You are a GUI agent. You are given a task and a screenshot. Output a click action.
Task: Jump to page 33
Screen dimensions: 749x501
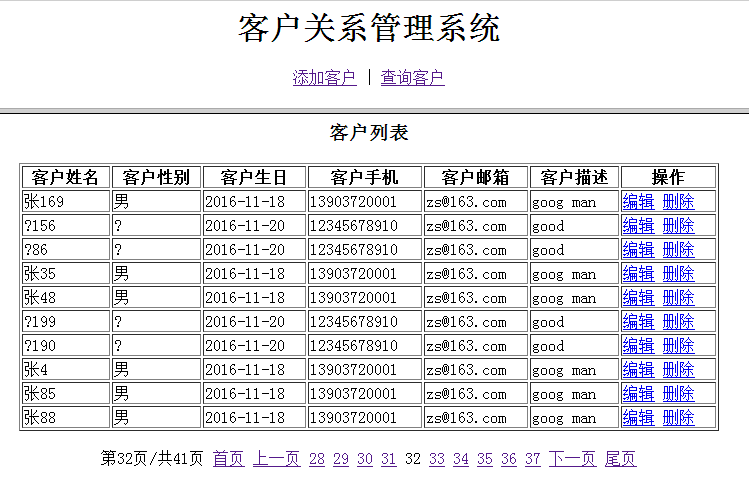(437, 459)
